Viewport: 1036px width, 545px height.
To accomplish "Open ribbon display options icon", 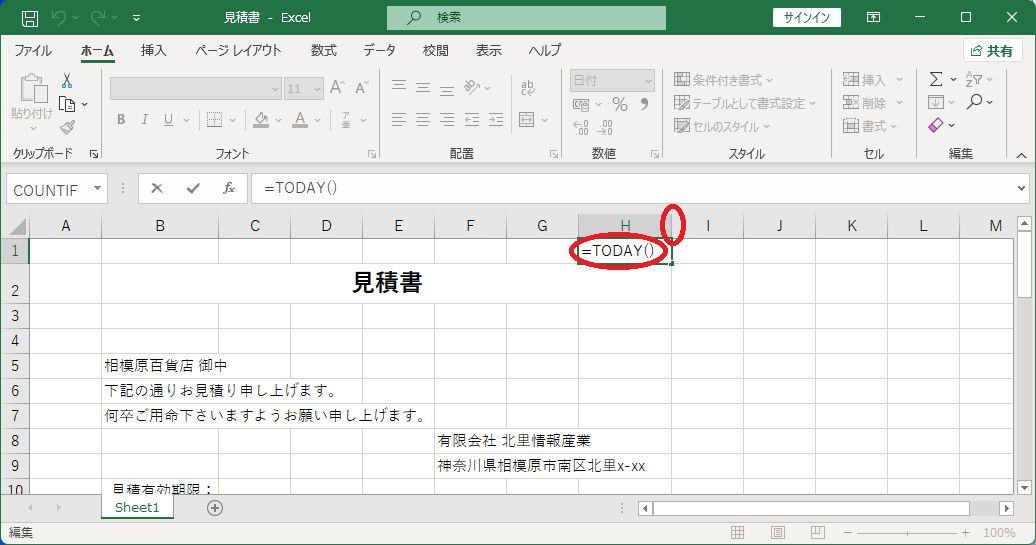I will (873, 18).
